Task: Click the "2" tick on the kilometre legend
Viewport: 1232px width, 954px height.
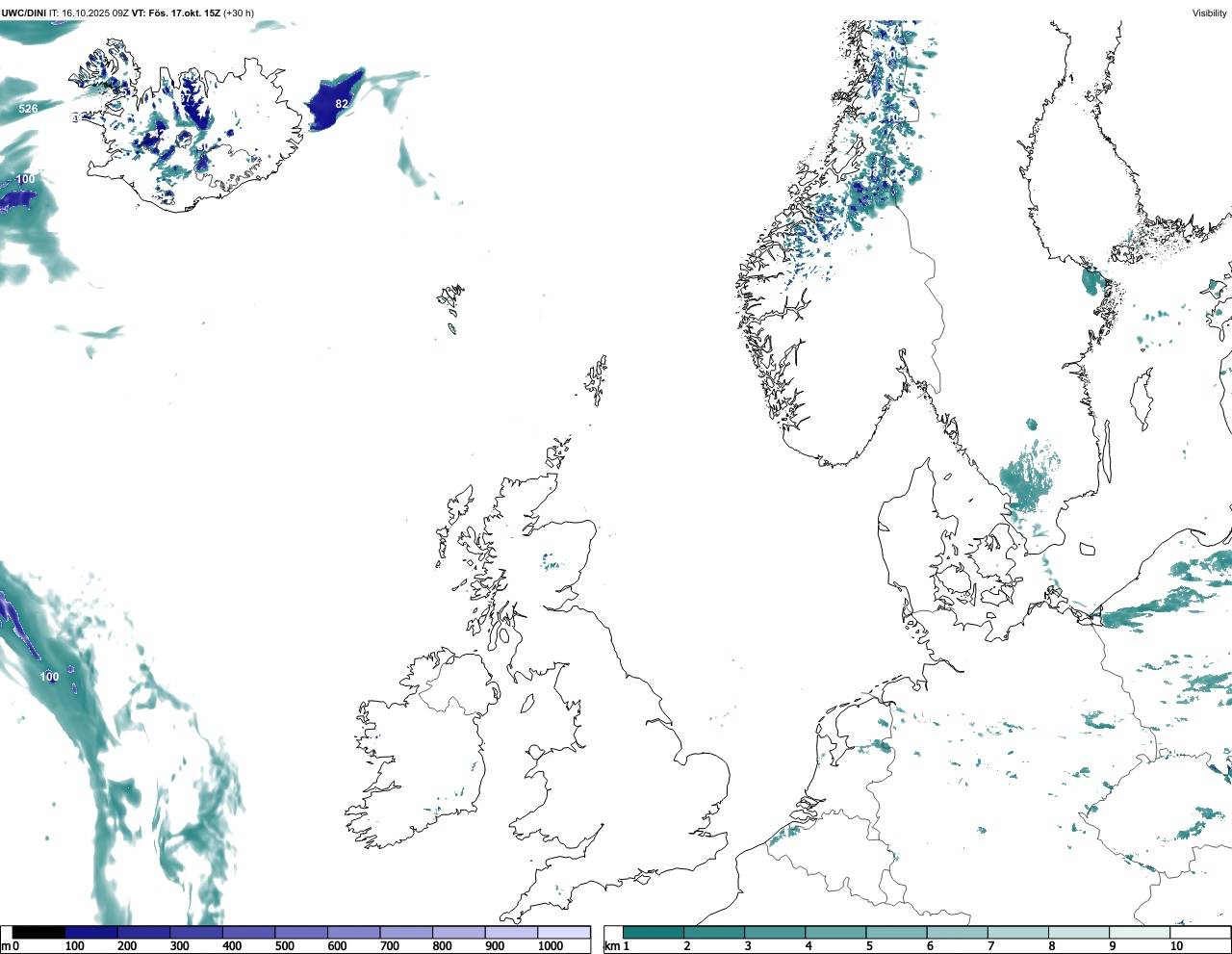Action: [x=687, y=946]
